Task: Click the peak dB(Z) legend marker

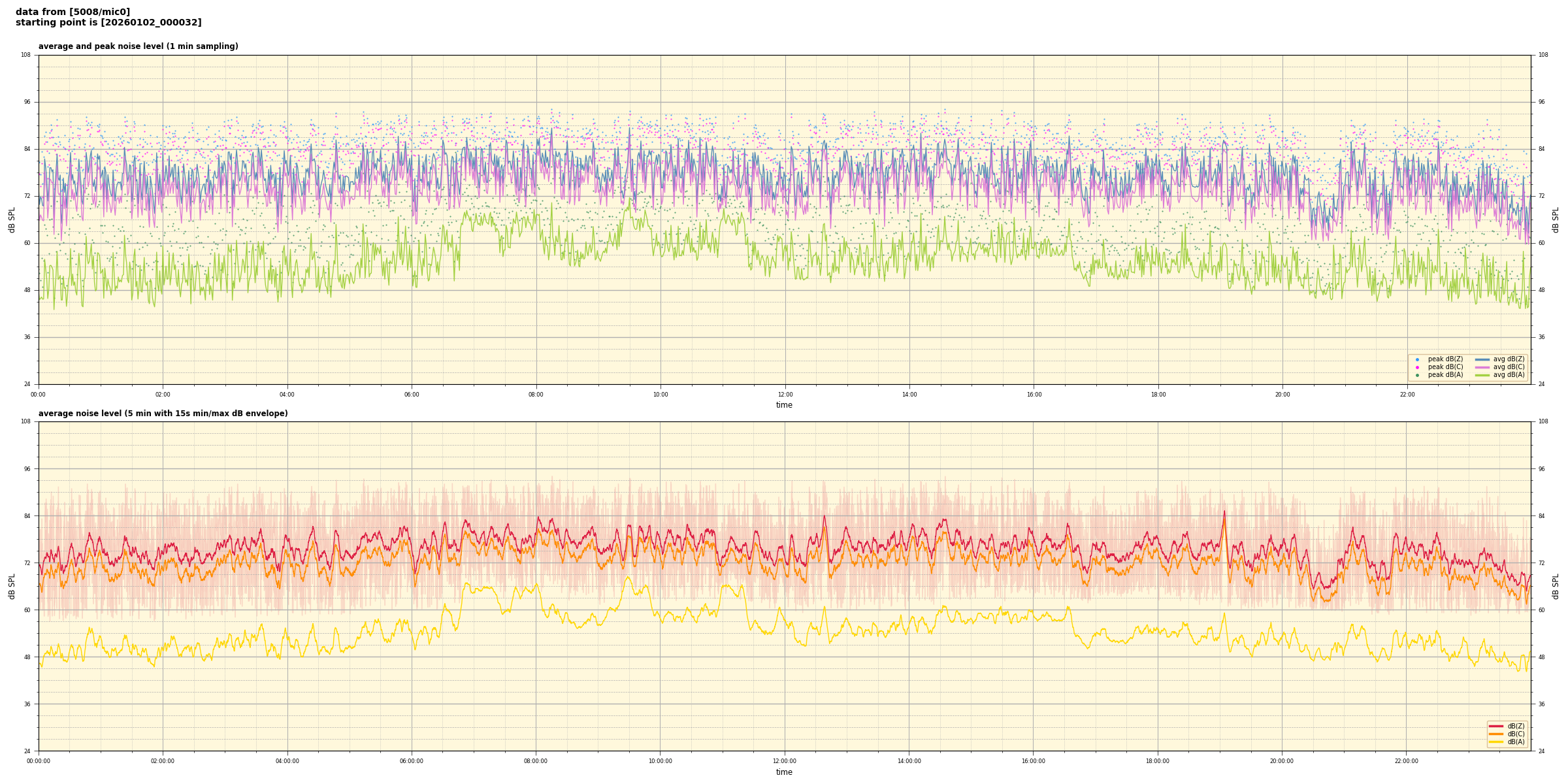Action: (x=1417, y=359)
